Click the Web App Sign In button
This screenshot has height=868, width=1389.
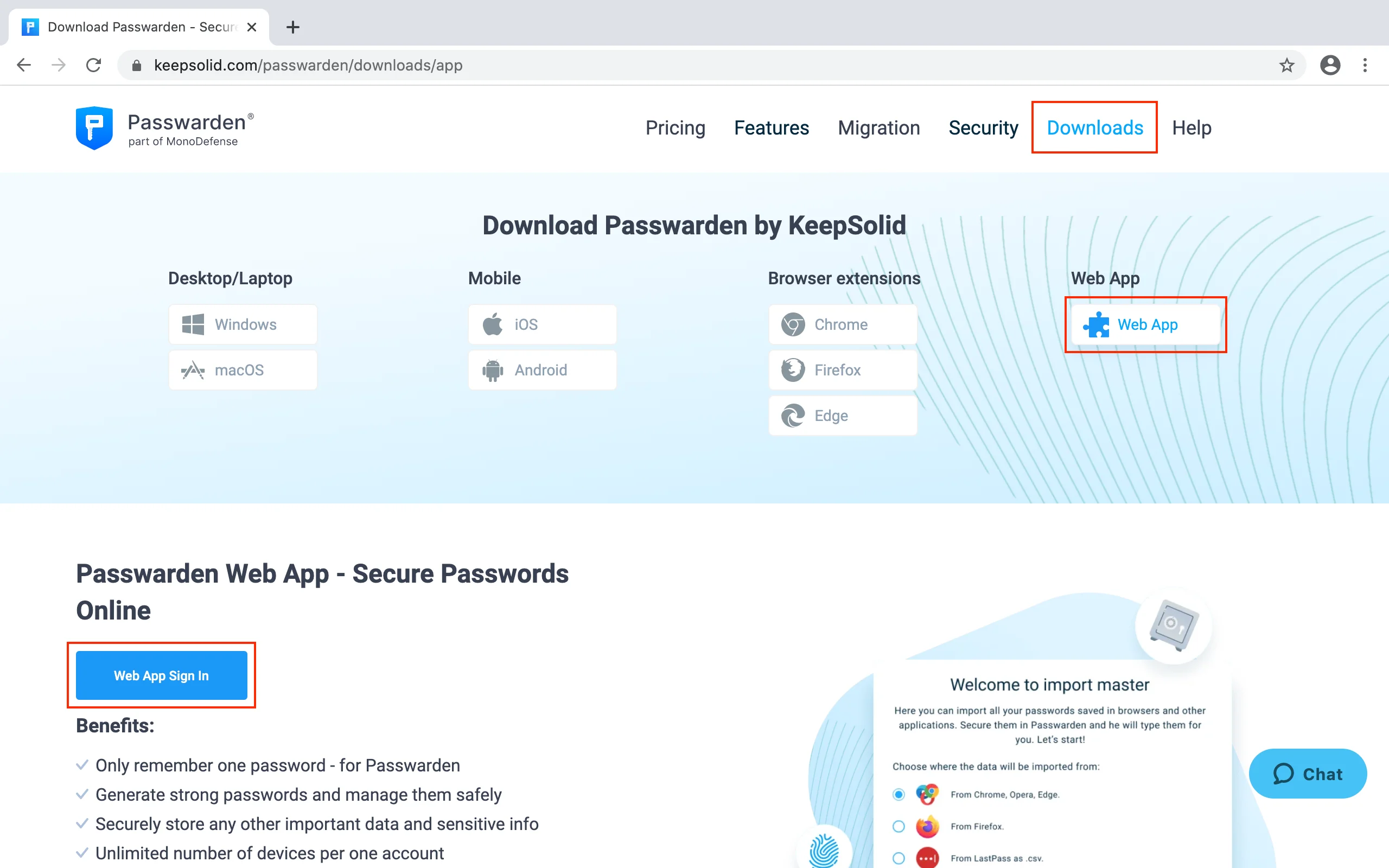(x=161, y=675)
